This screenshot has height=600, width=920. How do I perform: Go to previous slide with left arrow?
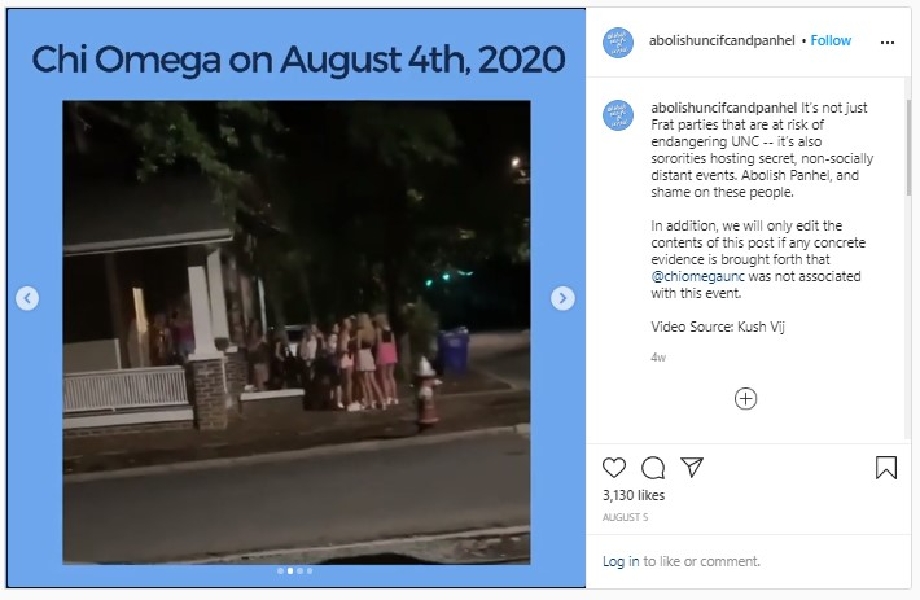coord(28,299)
